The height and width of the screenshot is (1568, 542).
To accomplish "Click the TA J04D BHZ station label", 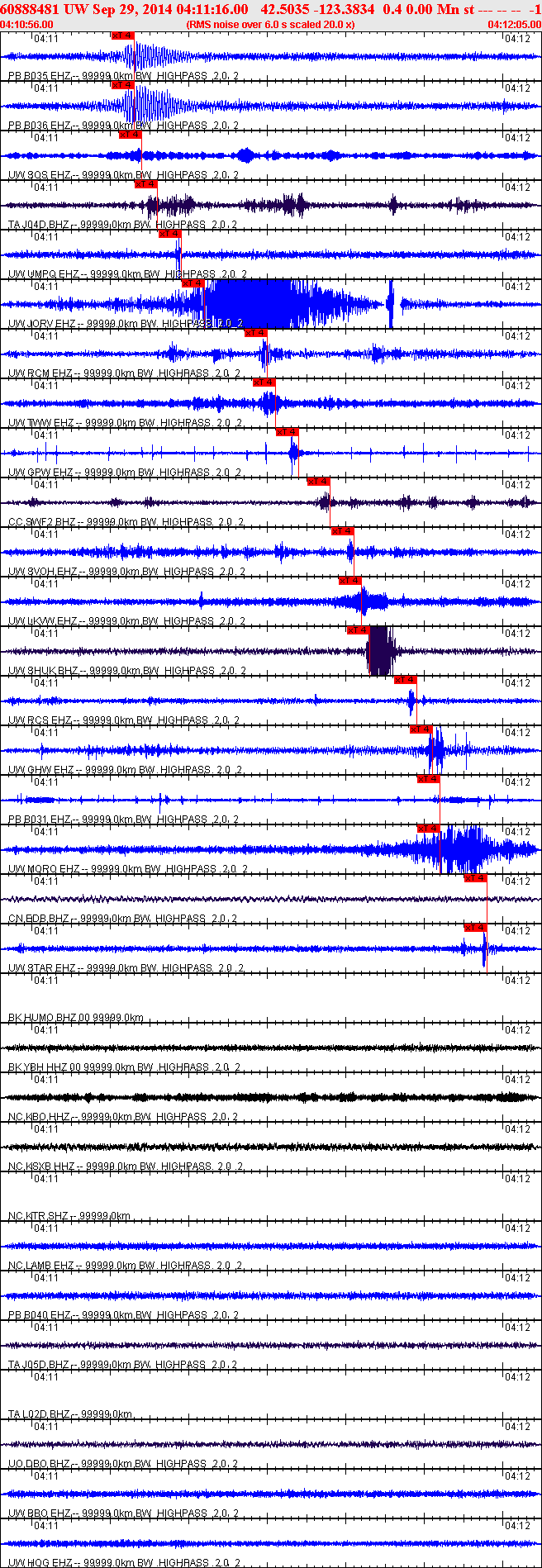I will point(123,225).
